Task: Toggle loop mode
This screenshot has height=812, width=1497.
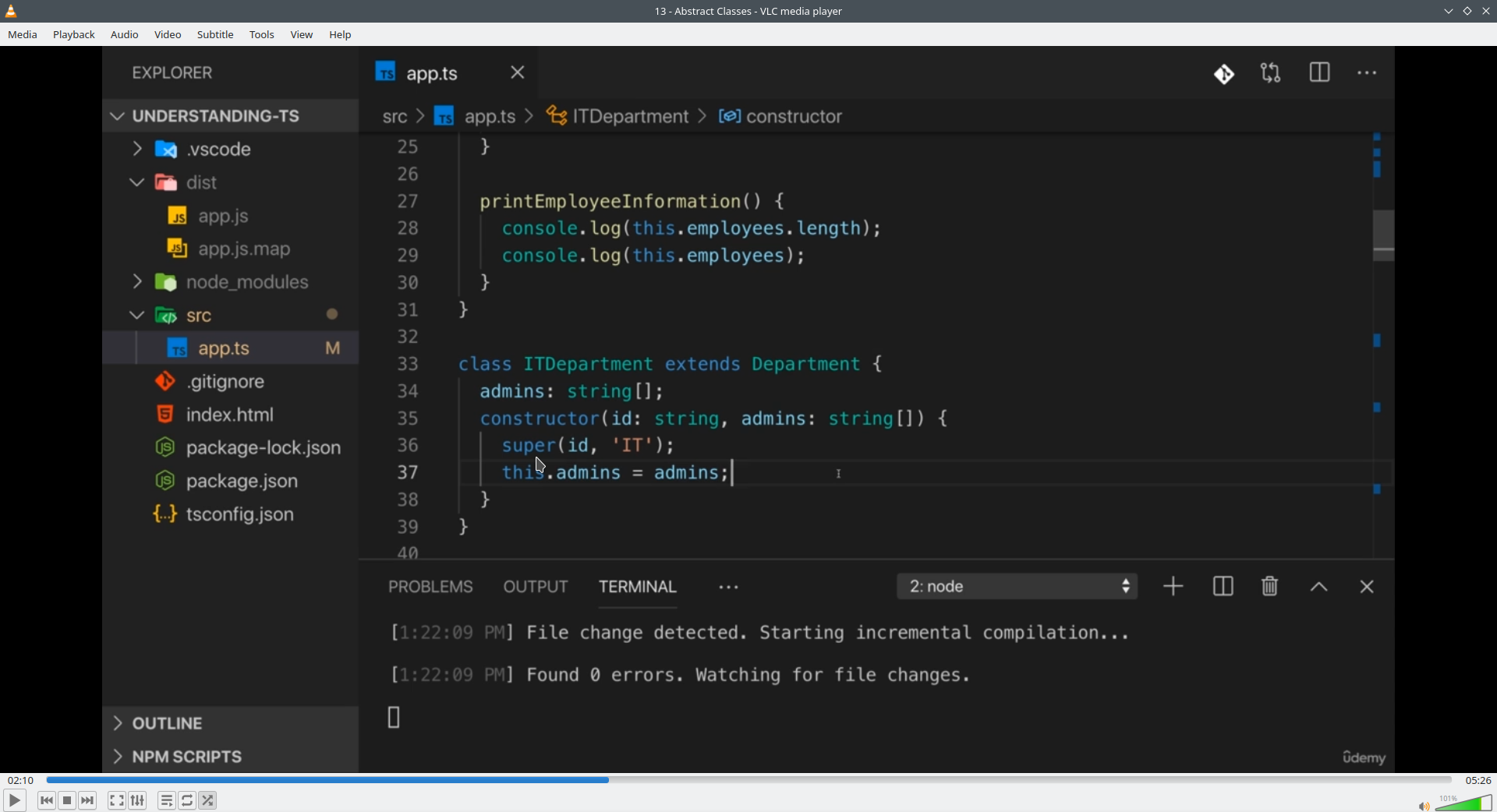Action: coord(188,800)
